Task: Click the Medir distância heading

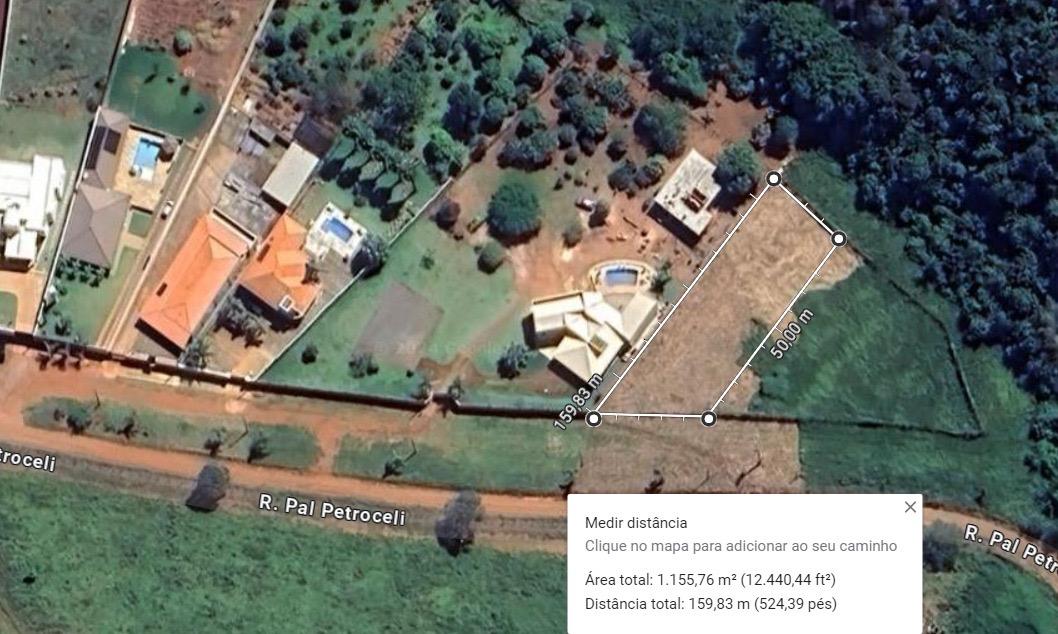Action: pyautogui.click(x=636, y=523)
